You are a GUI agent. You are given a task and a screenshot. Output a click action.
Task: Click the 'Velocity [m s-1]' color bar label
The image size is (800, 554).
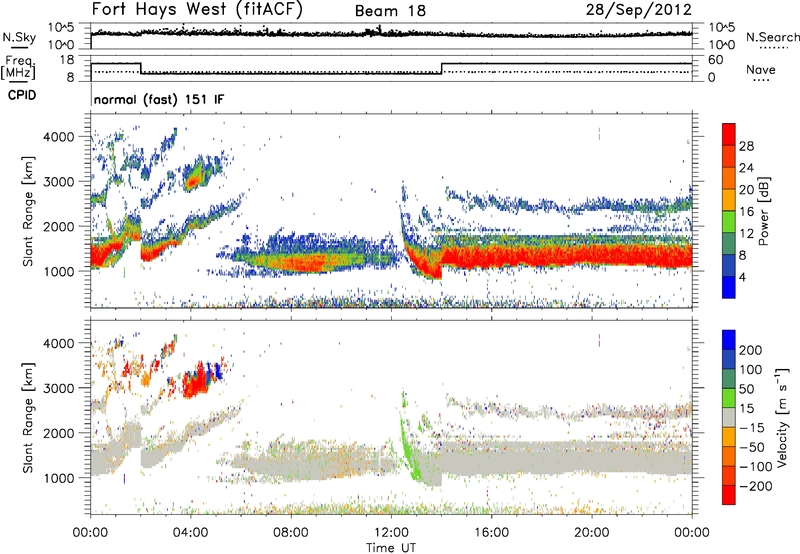(781, 417)
